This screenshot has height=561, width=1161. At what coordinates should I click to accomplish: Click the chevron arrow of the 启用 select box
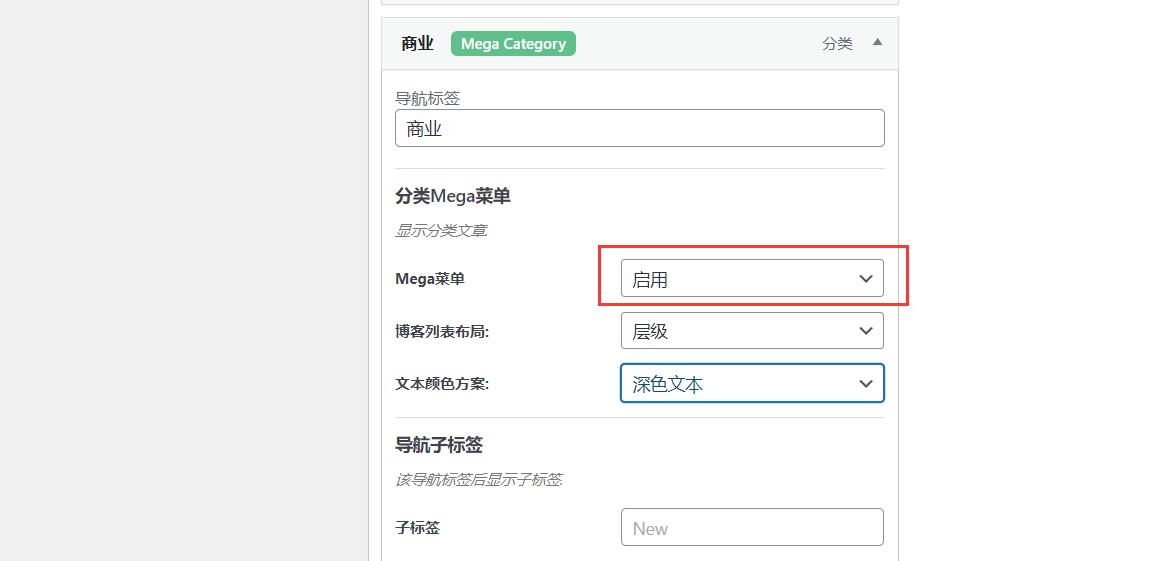point(866,279)
